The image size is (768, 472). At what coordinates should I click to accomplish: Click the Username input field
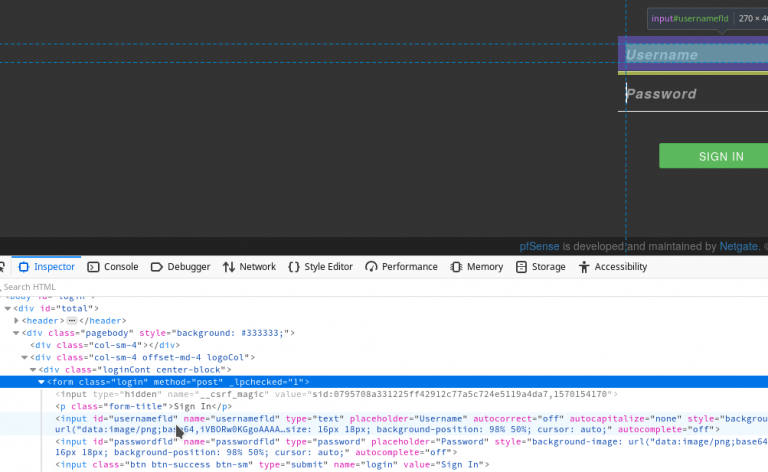(x=693, y=55)
